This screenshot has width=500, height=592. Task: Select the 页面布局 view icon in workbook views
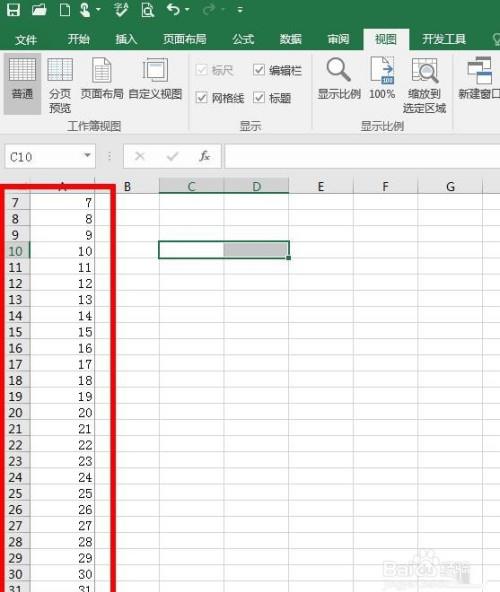click(102, 79)
